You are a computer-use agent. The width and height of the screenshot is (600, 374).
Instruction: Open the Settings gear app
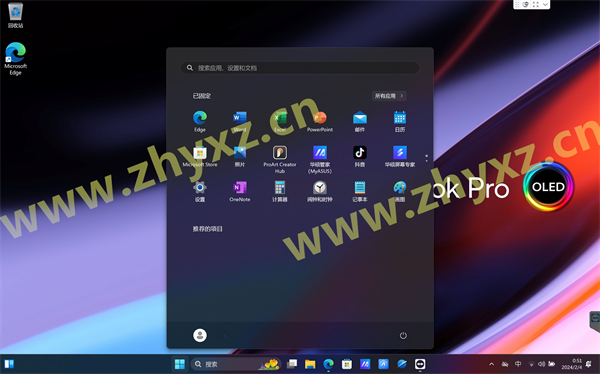coord(200,191)
